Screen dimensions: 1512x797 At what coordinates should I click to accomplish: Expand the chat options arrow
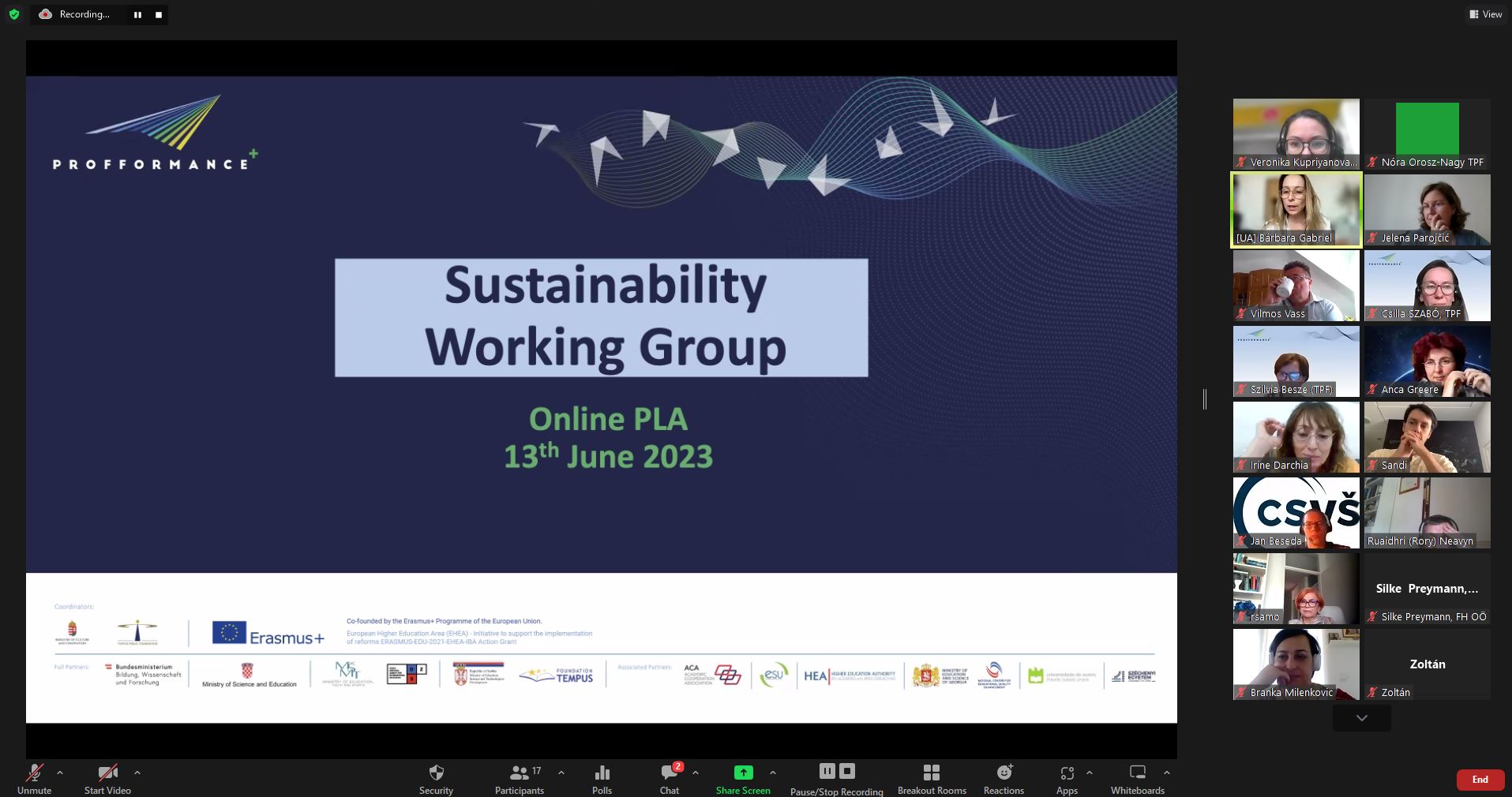[x=696, y=773]
